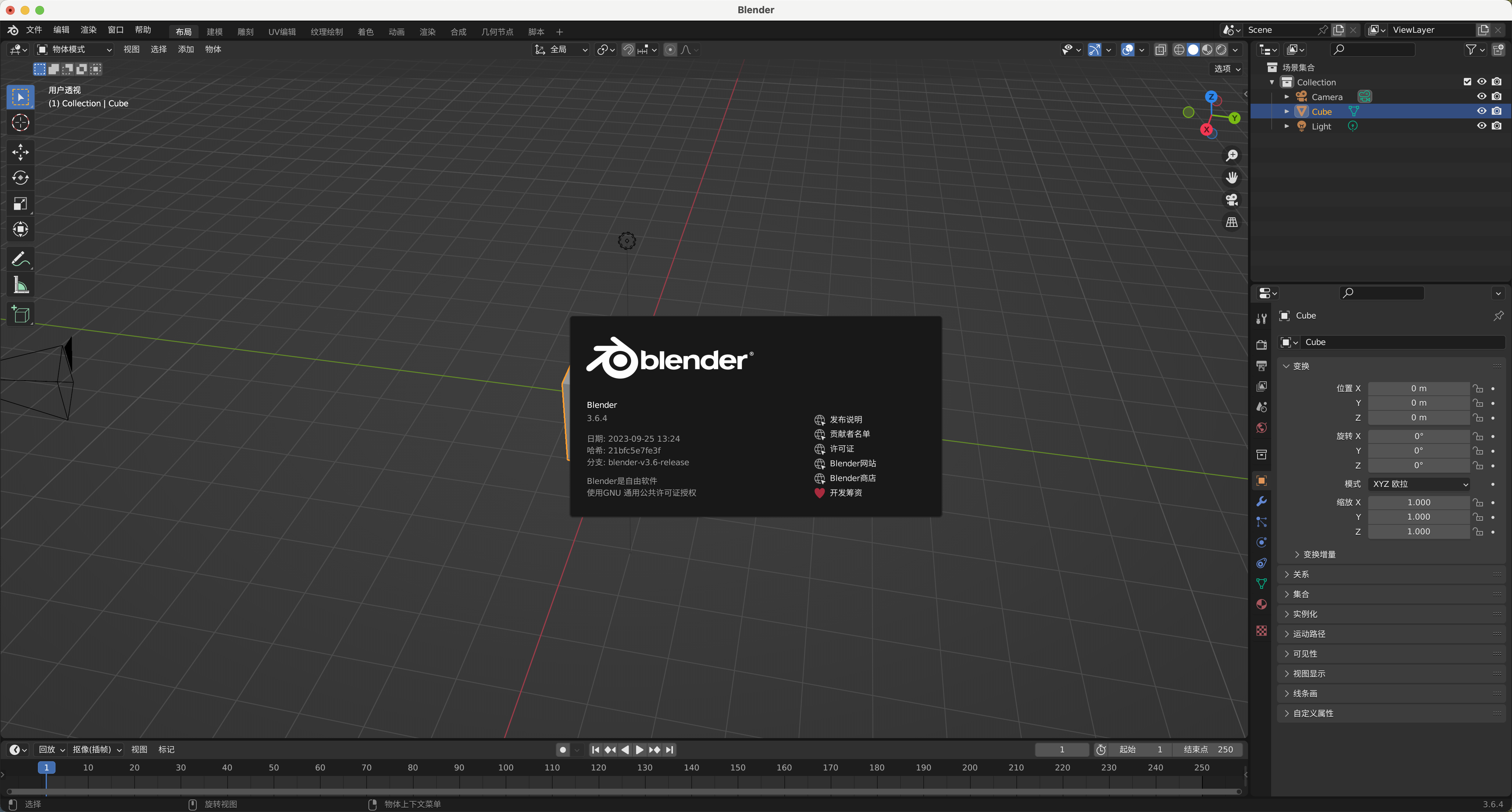This screenshot has height=812, width=1512.
Task: Switch to the 建模 workspace tab
Action: 215,32
